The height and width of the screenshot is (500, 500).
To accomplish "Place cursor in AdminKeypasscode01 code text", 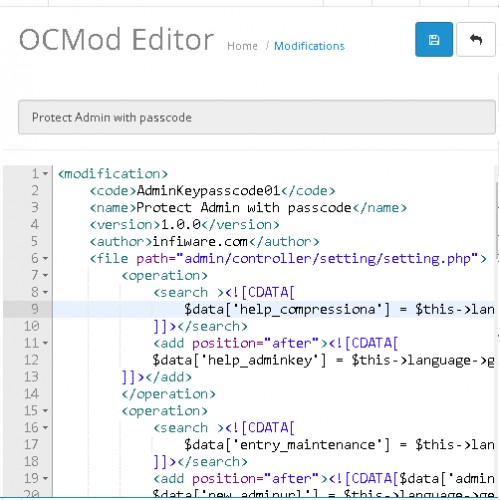I will coord(209,191).
